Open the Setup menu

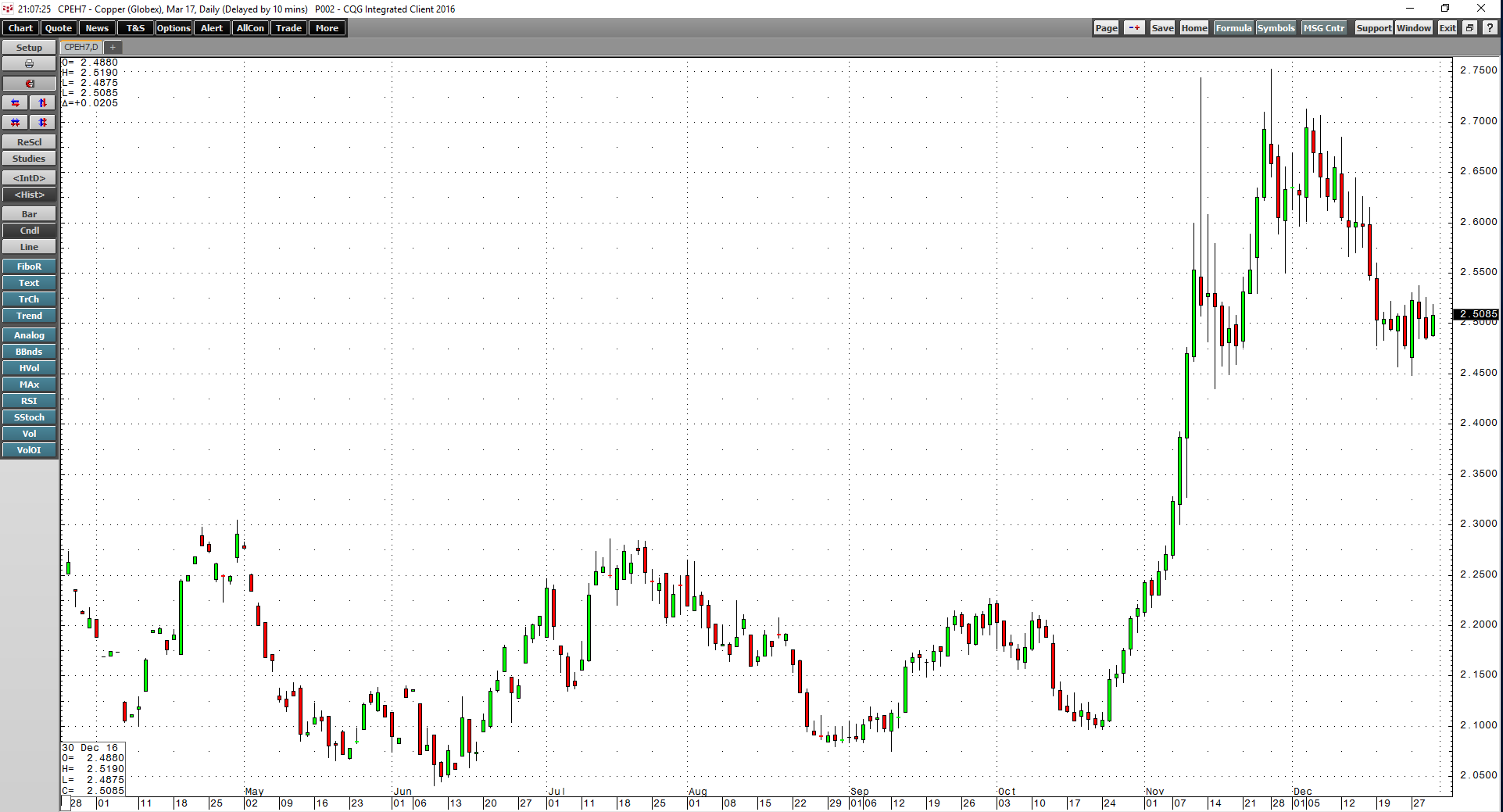point(29,48)
